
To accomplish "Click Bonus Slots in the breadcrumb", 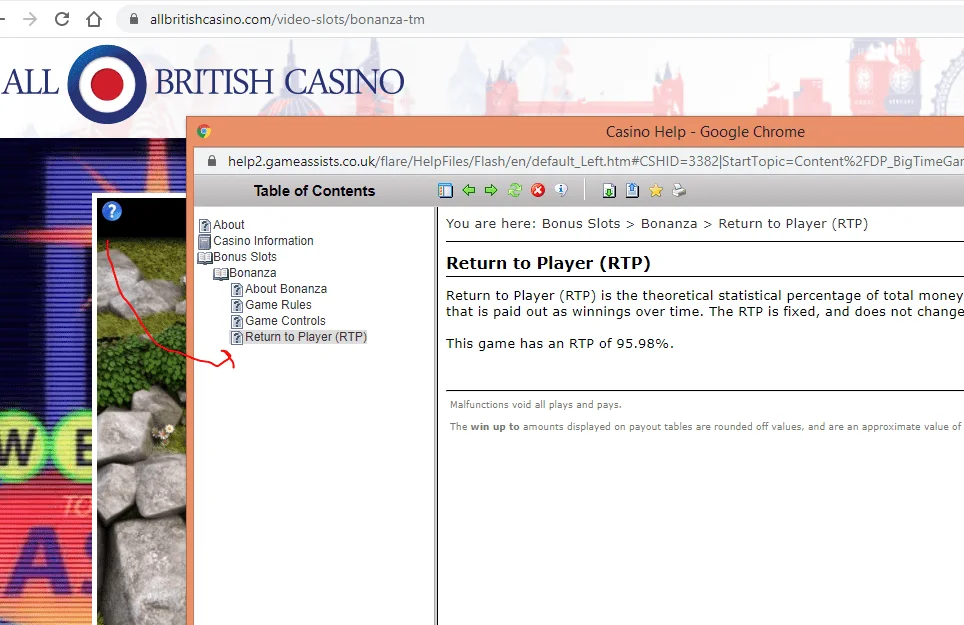I will tap(581, 224).
